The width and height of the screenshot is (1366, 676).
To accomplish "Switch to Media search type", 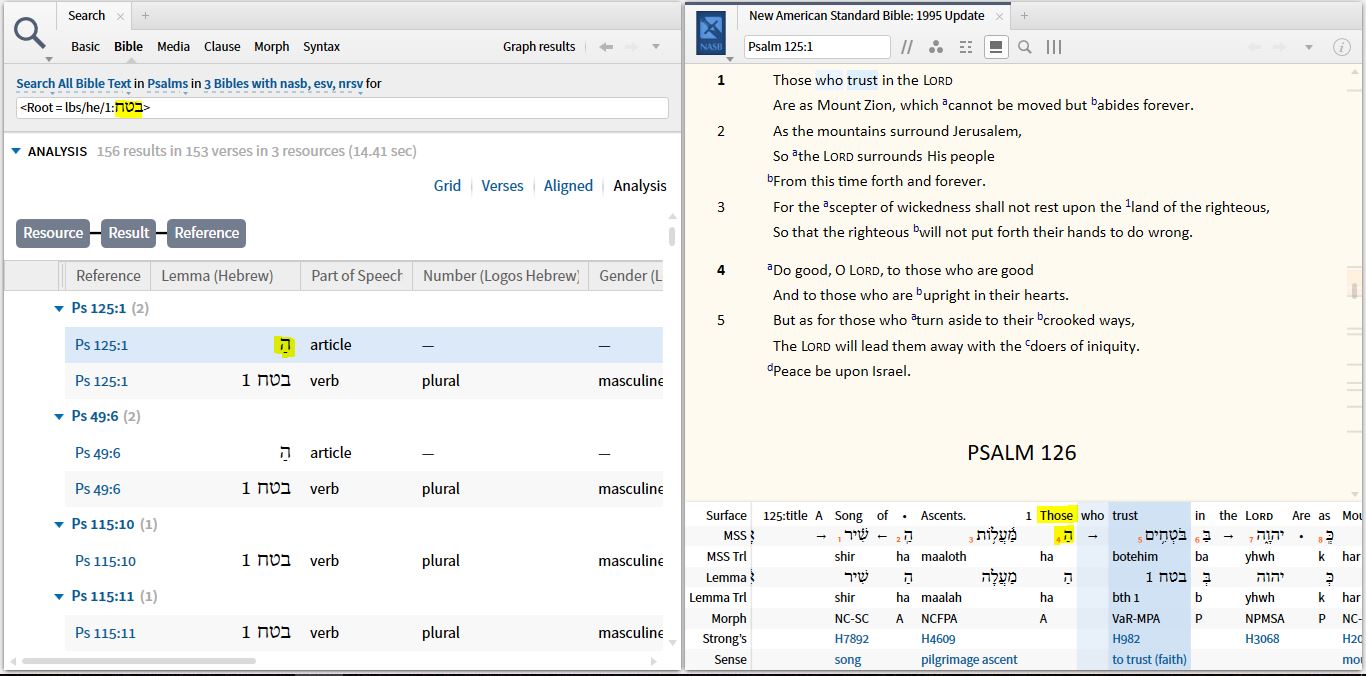I will click(x=173, y=46).
